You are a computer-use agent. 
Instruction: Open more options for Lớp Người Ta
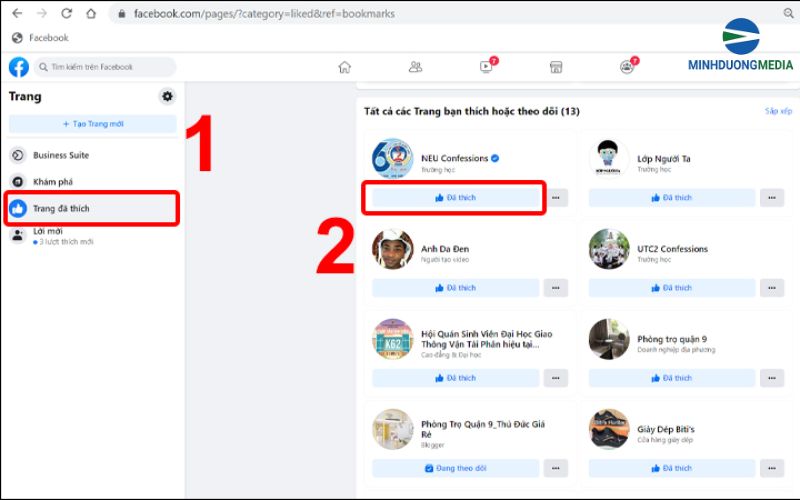(x=772, y=197)
